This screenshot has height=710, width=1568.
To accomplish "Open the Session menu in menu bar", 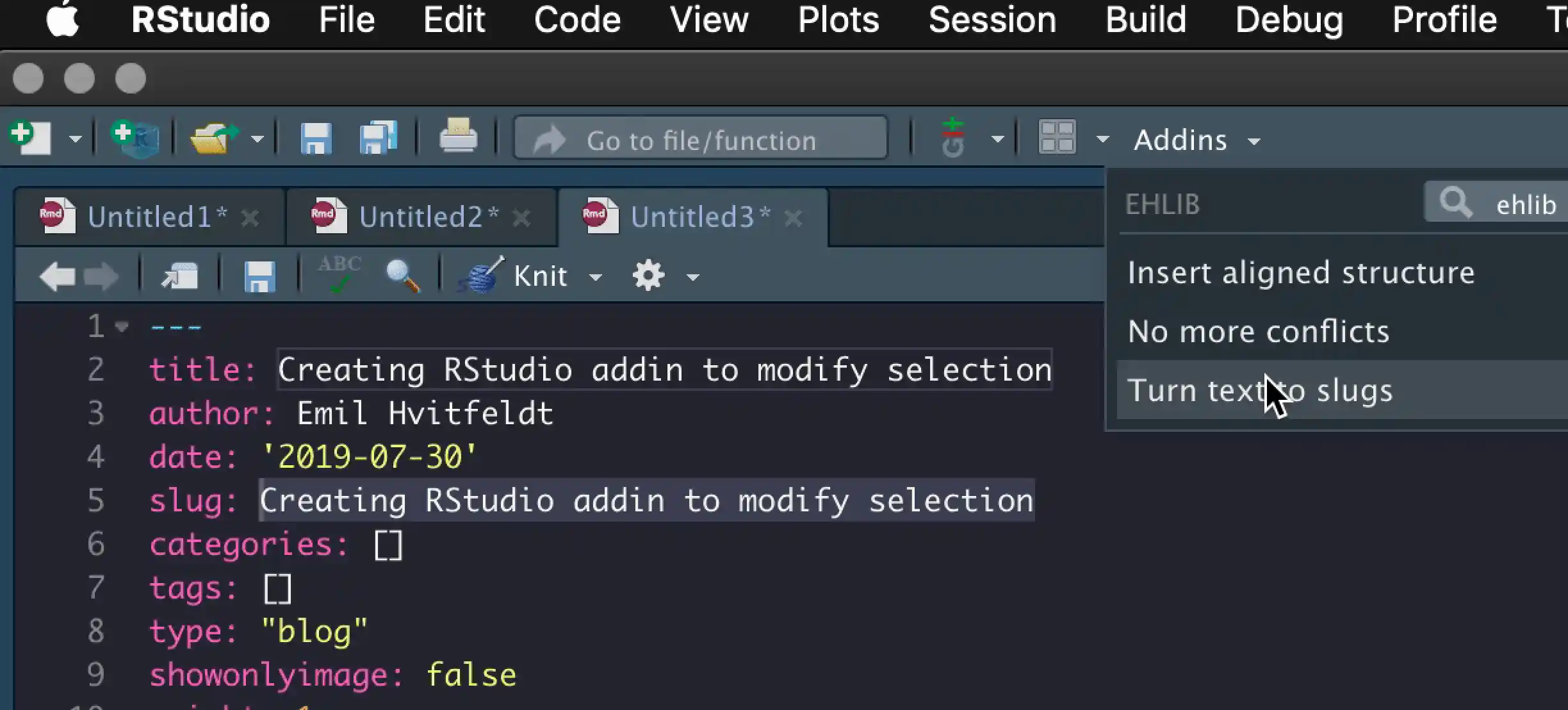I will pos(992,20).
